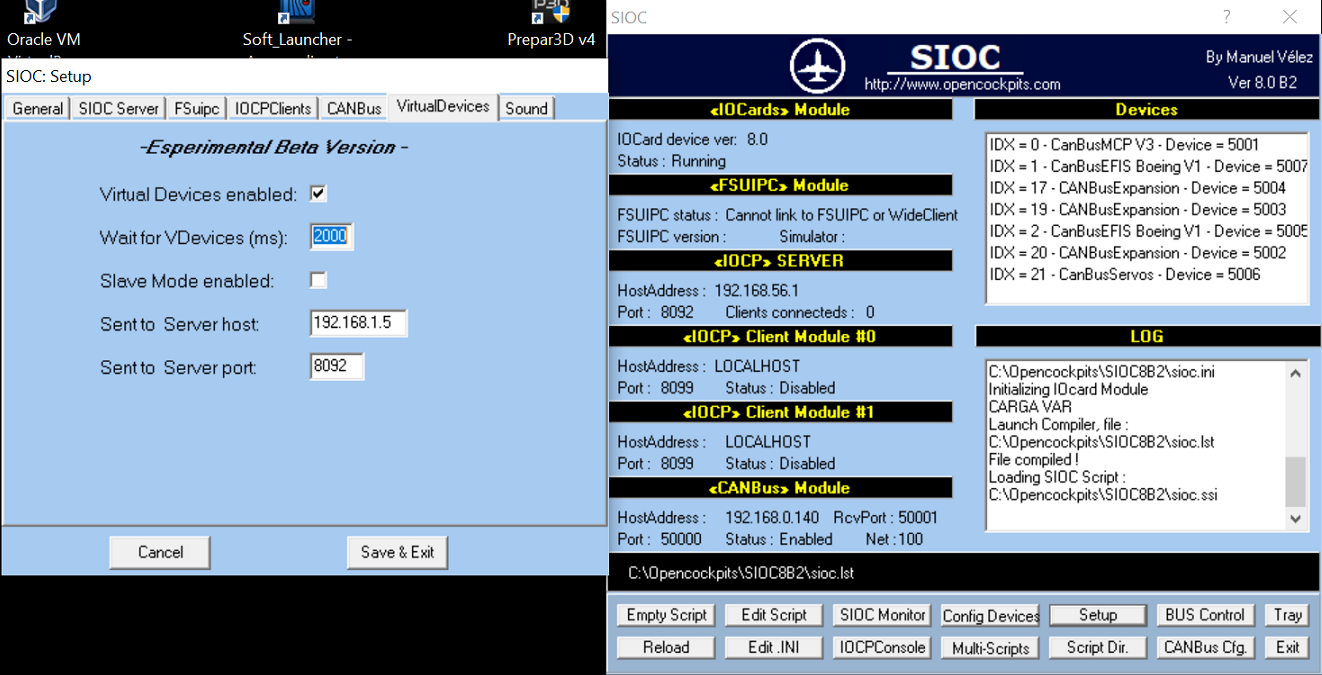Click the Wait for VDevices input field
The width and height of the screenshot is (1322, 675).
pos(331,237)
